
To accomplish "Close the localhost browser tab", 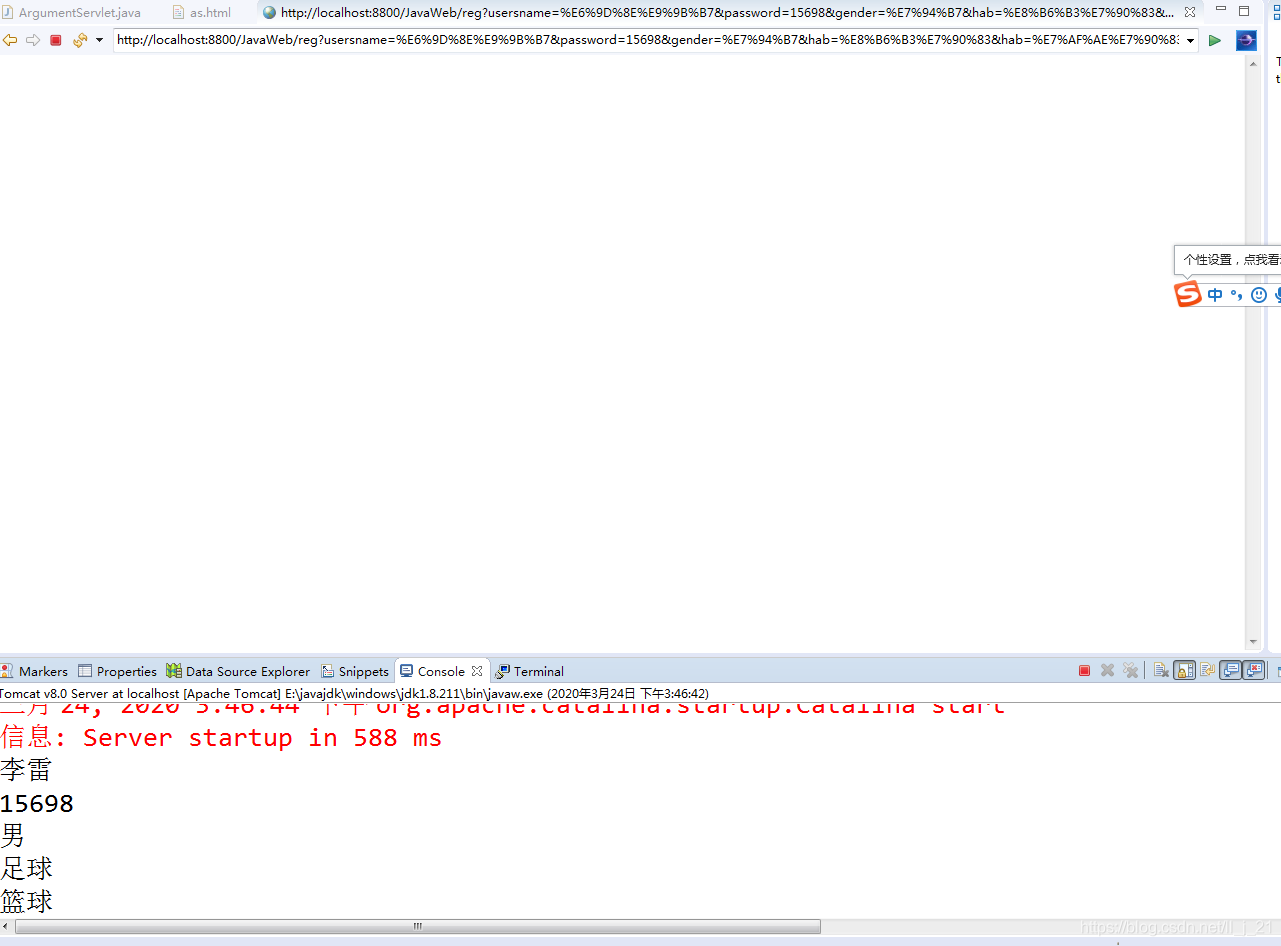I will pos(1190,13).
